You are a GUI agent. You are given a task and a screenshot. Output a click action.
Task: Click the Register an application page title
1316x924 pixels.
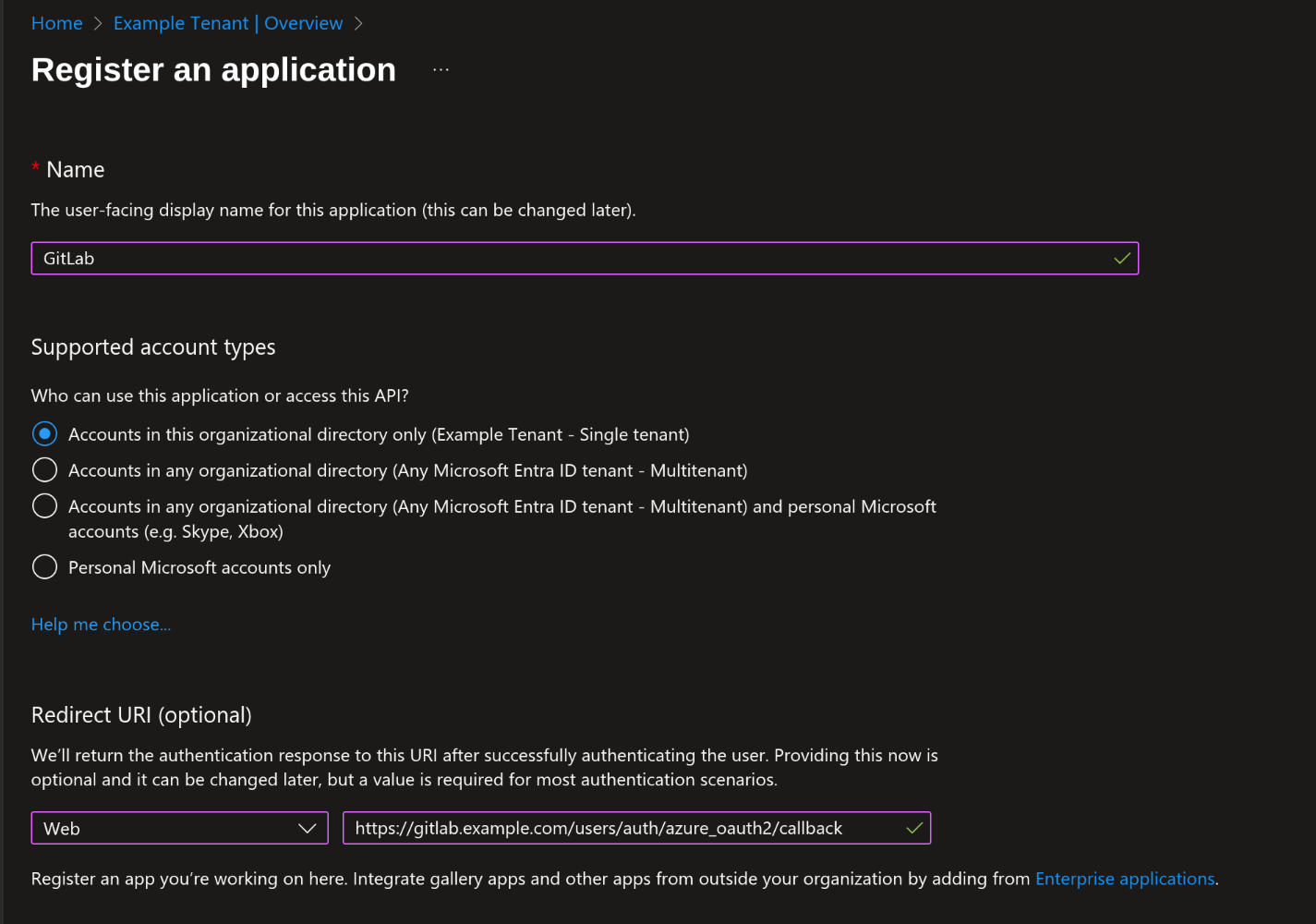click(x=213, y=70)
